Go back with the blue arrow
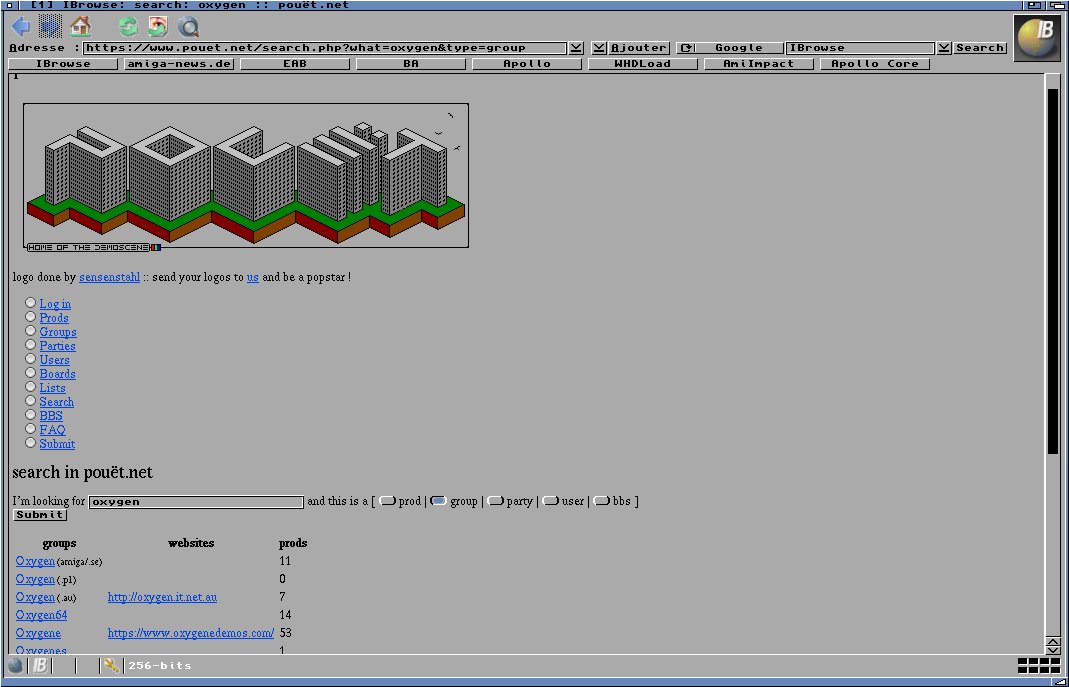Viewport: 1069px width, 687px height. coord(20,27)
